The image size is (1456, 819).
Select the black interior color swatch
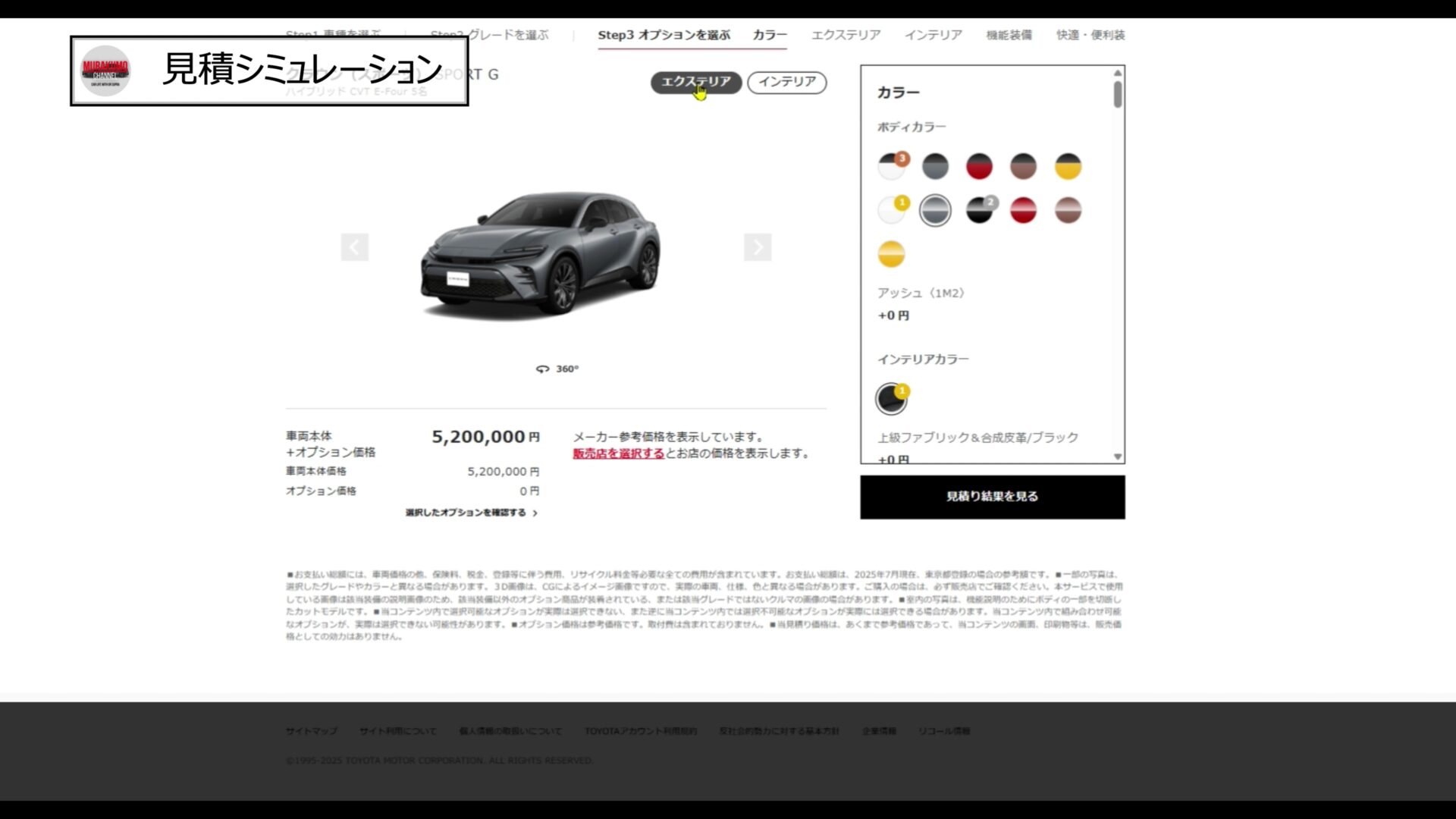pos(891,399)
